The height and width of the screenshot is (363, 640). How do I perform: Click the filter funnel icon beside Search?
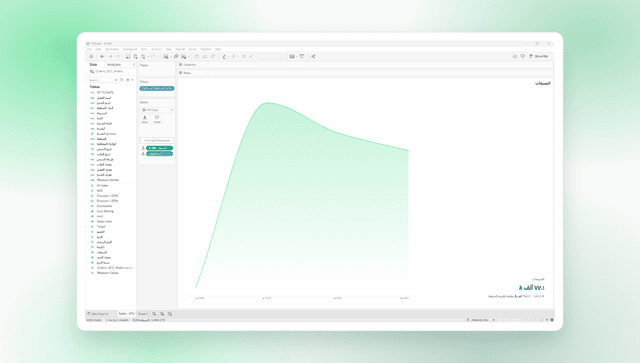pyautogui.click(x=122, y=80)
